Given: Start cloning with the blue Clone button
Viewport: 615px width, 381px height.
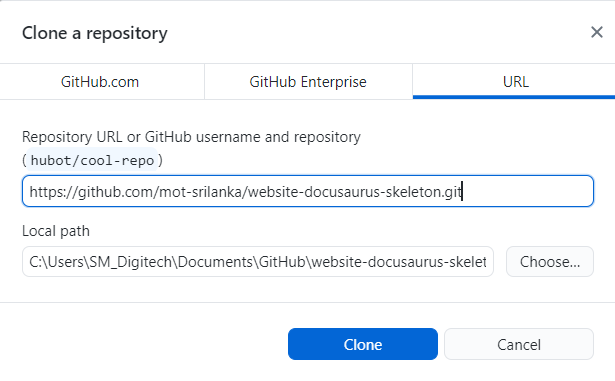Looking at the screenshot, I should tap(363, 344).
